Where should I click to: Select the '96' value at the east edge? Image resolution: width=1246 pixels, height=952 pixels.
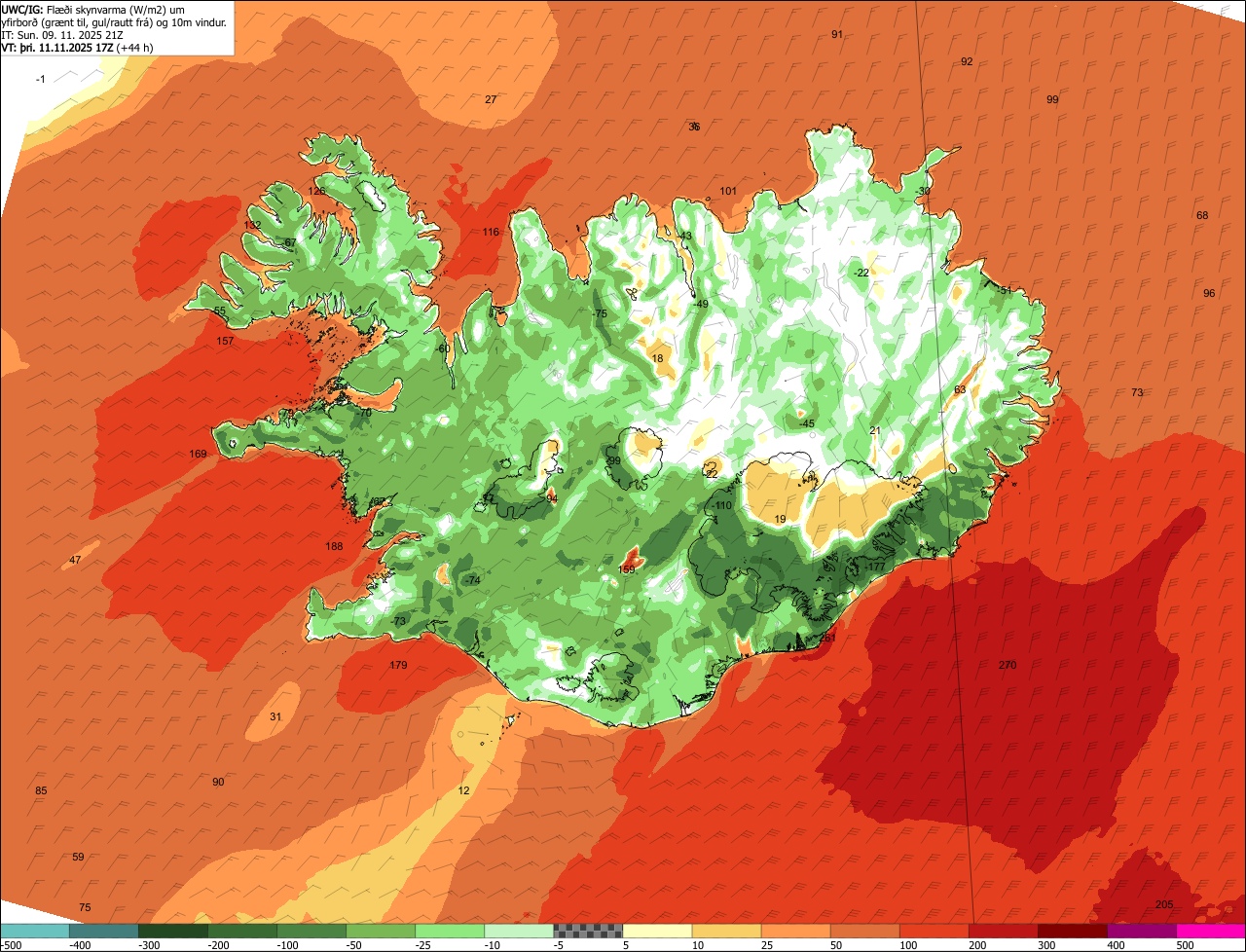tap(1209, 293)
